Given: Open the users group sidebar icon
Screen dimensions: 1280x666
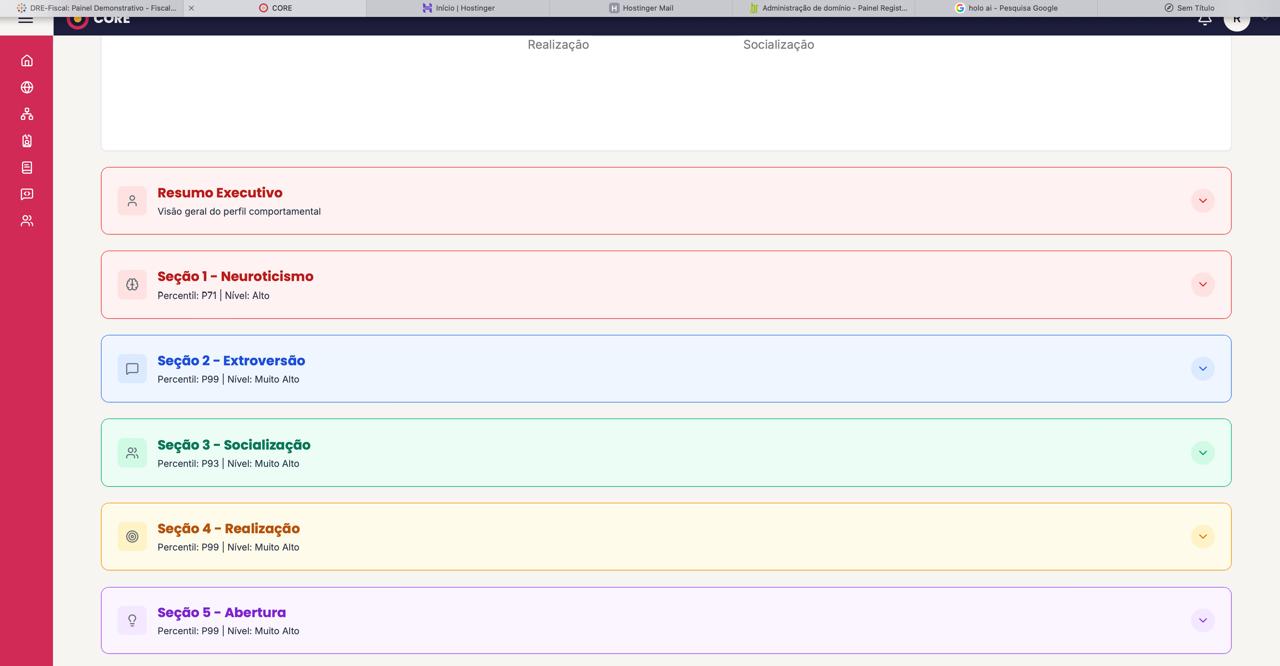Looking at the screenshot, I should coord(27,221).
